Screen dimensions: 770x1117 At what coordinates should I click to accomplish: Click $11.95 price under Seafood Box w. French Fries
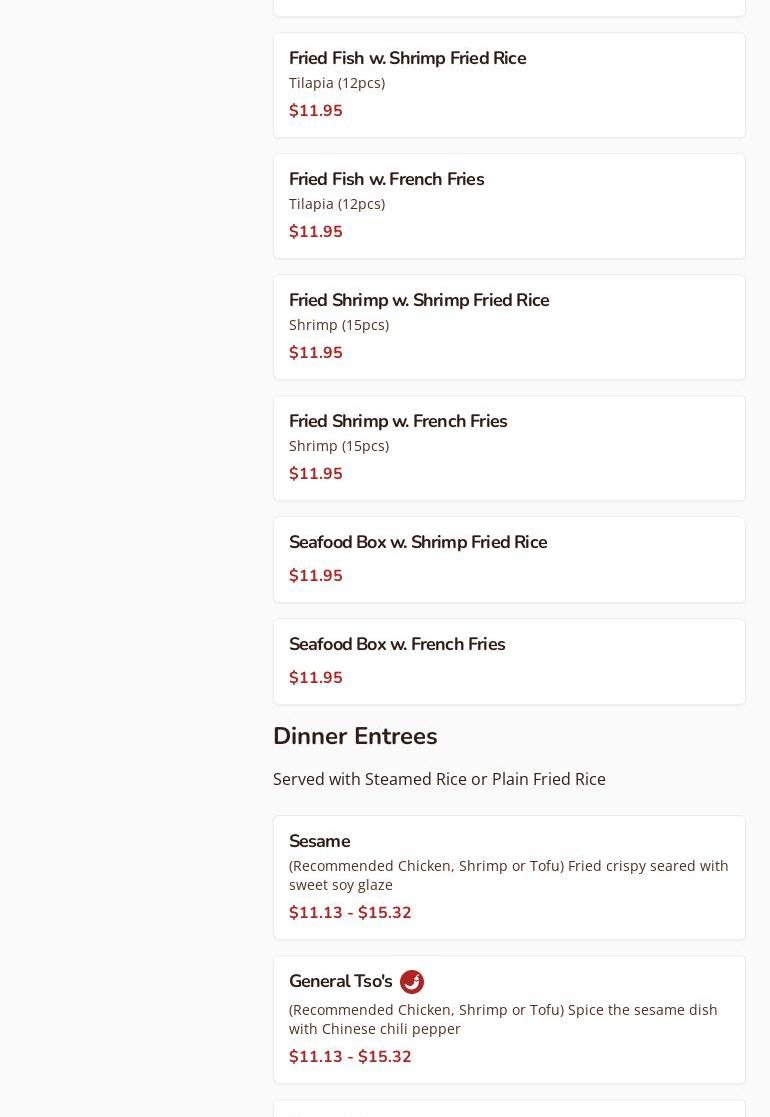pos(316,678)
